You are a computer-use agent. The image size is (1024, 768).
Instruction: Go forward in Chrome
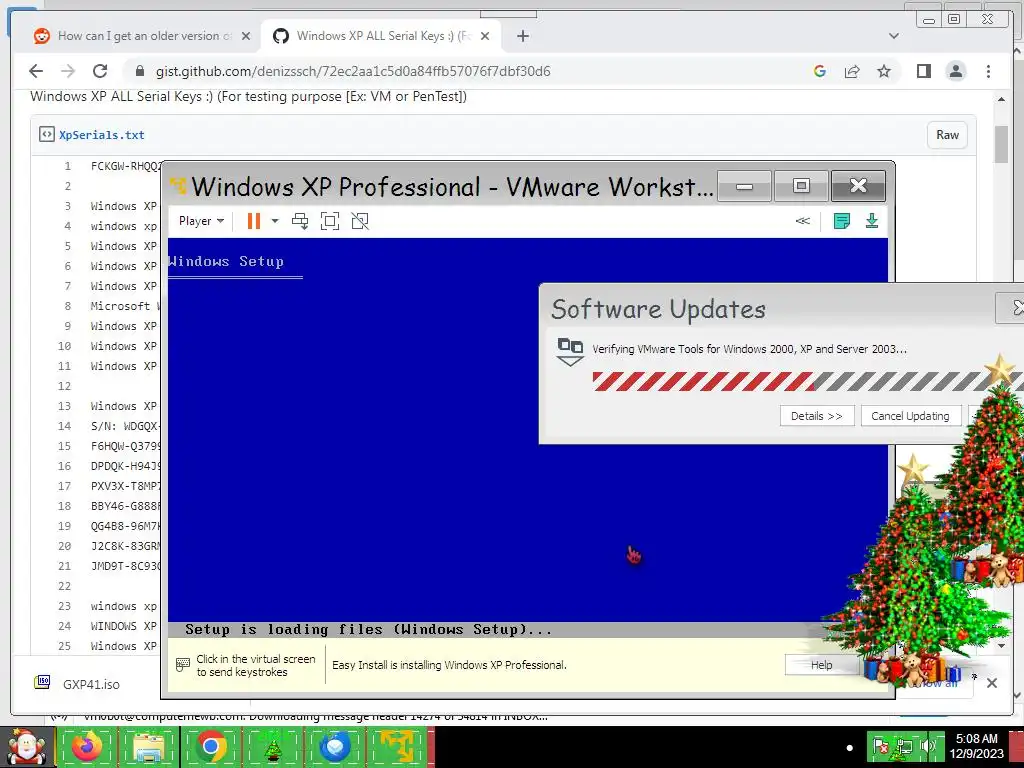pos(68,71)
